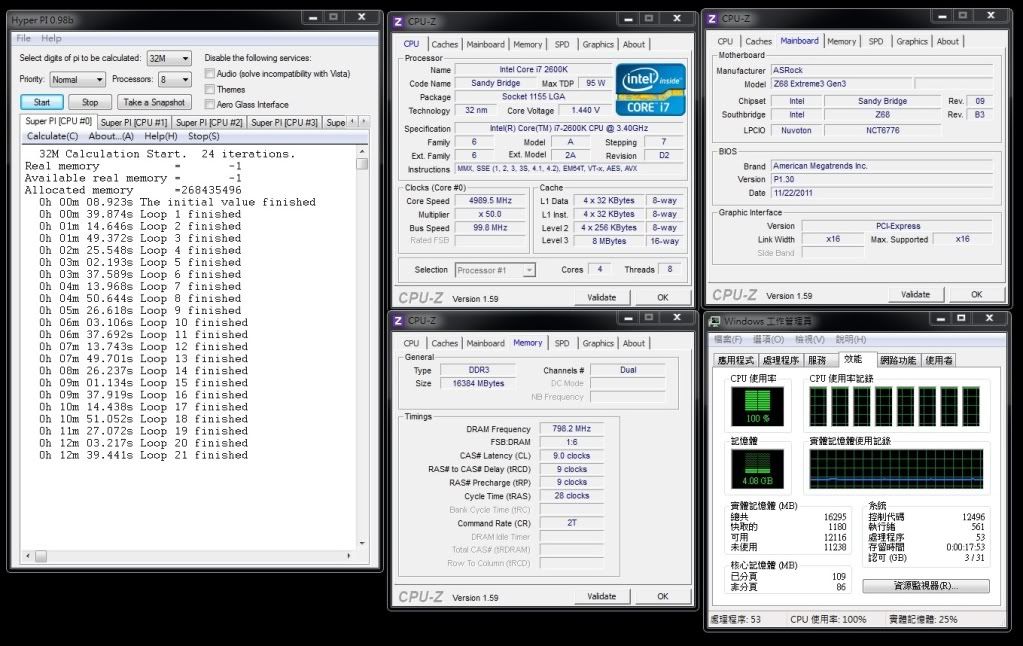Click the 資源監視器(R)... button
Screen dimensions: 1023x646
tap(926, 586)
